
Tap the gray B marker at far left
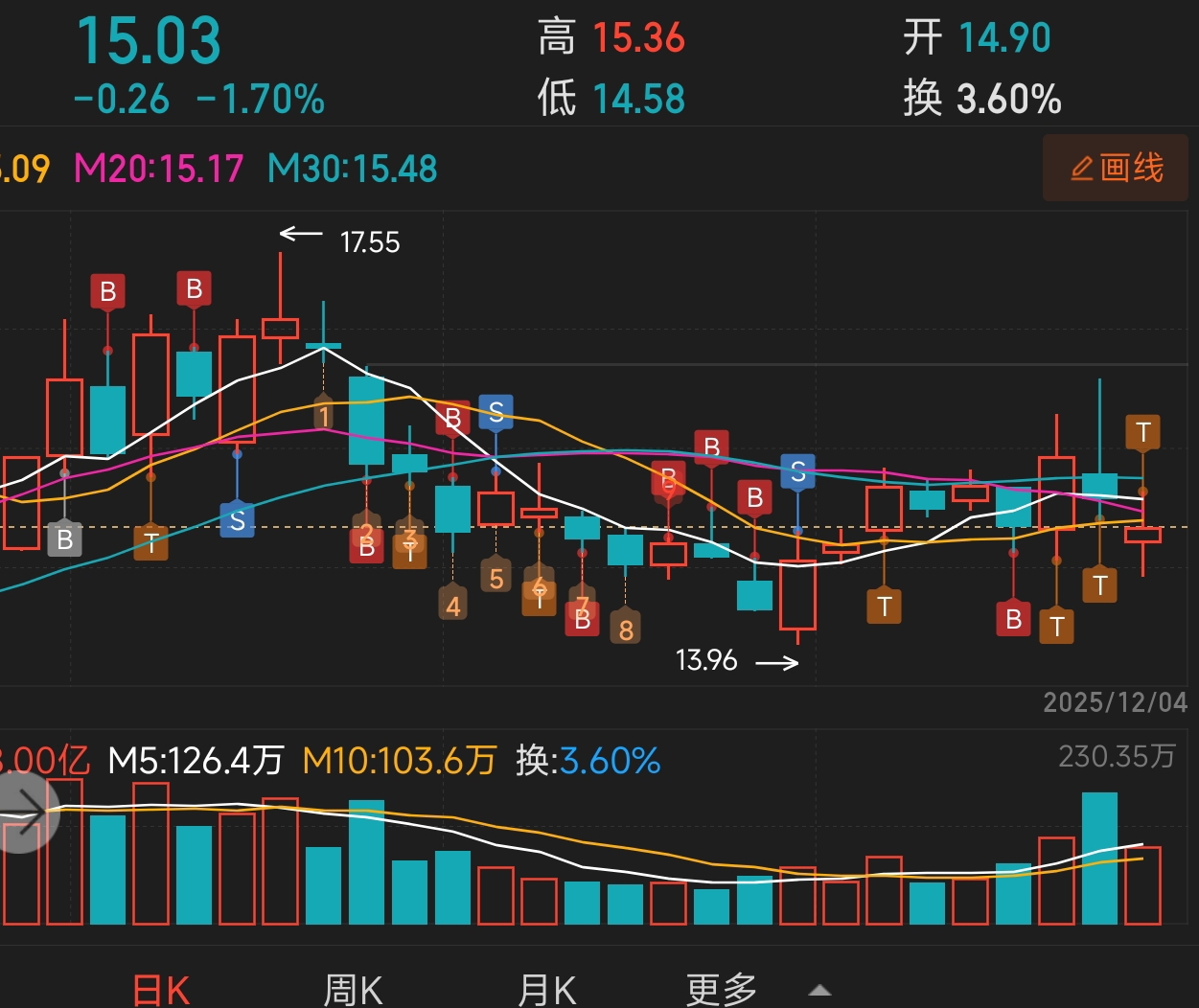64,538
